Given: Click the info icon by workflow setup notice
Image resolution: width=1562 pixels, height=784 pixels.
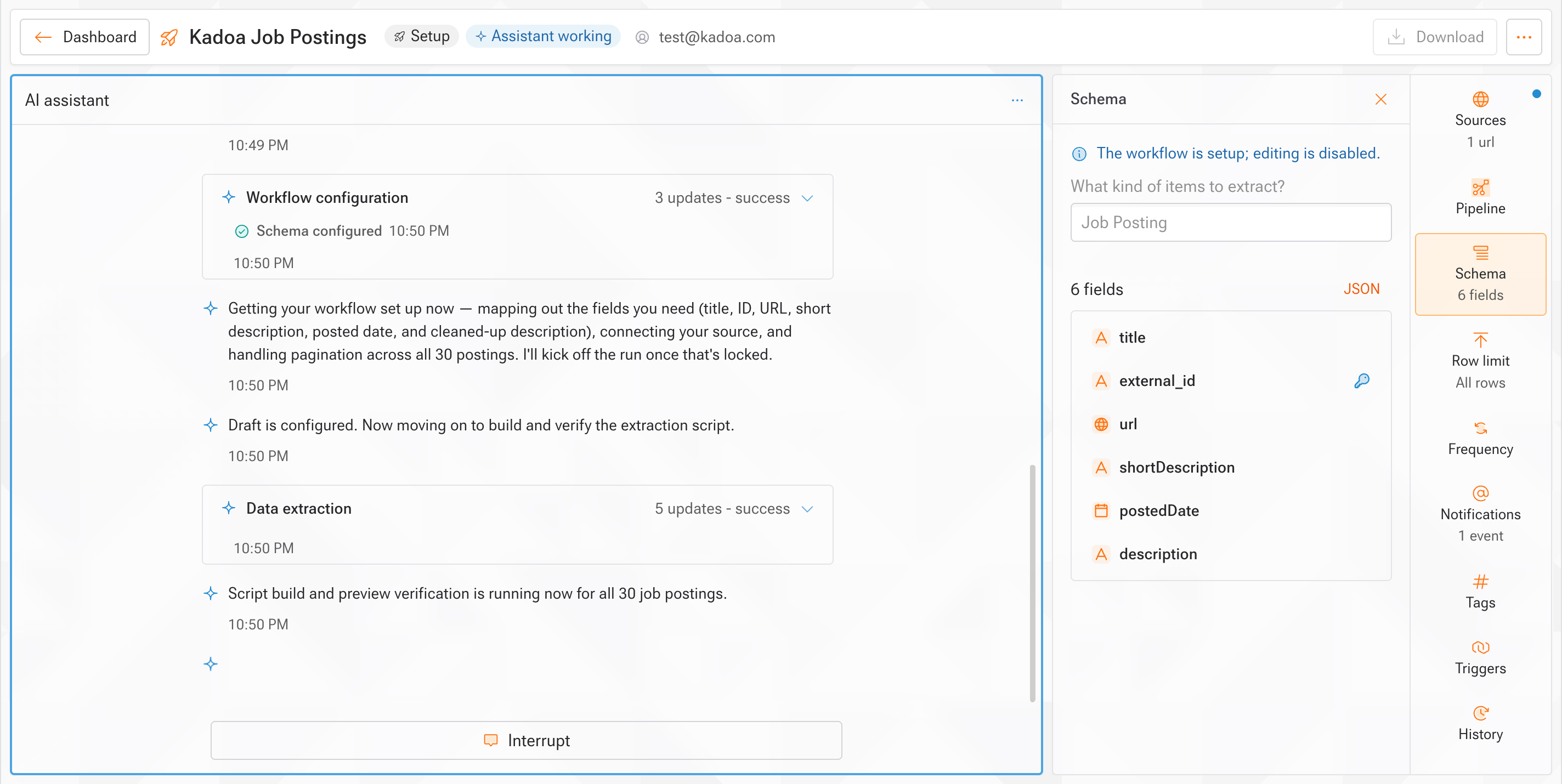Looking at the screenshot, I should (1079, 154).
